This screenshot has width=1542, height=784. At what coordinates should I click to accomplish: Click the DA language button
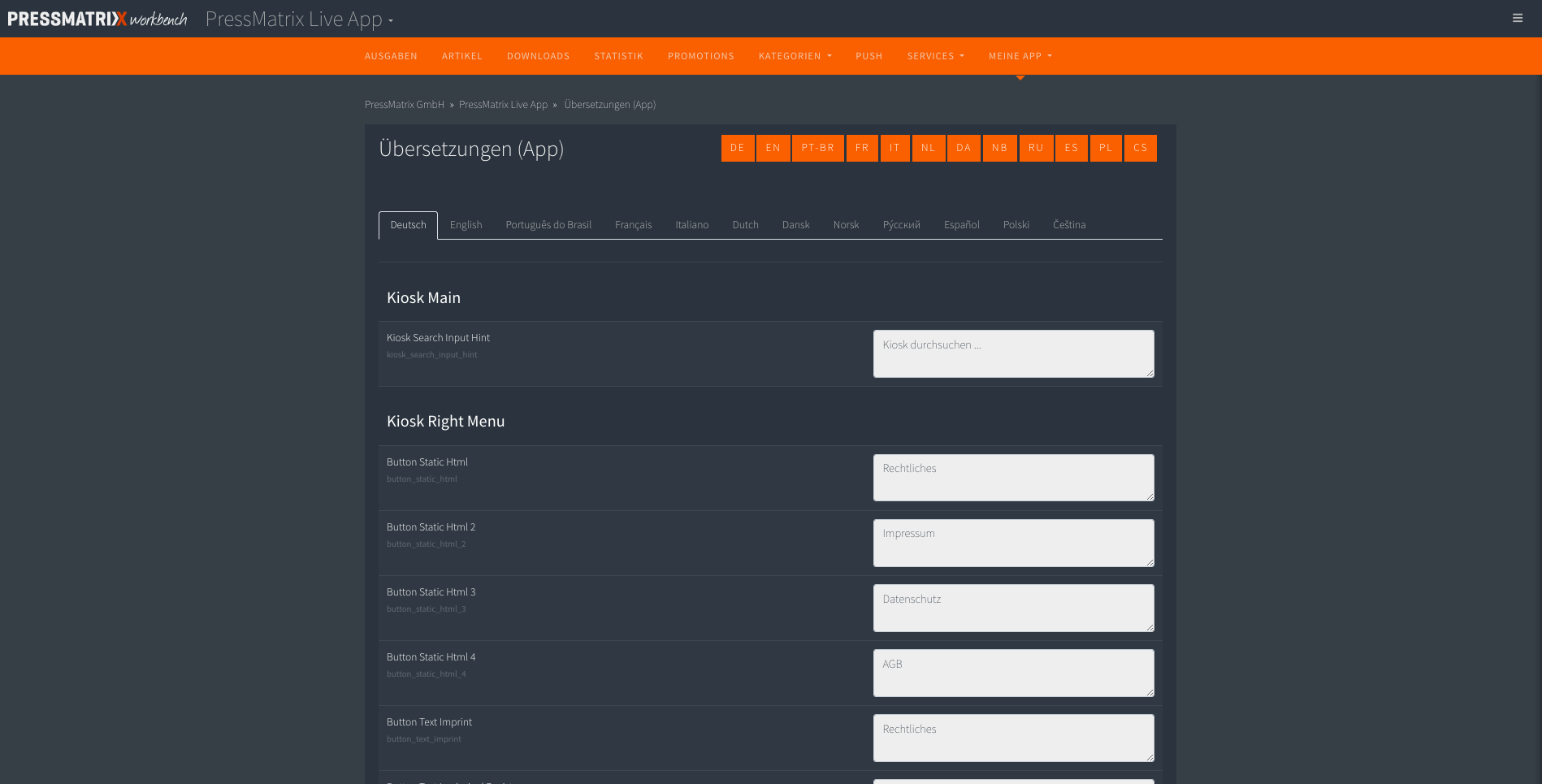(964, 148)
